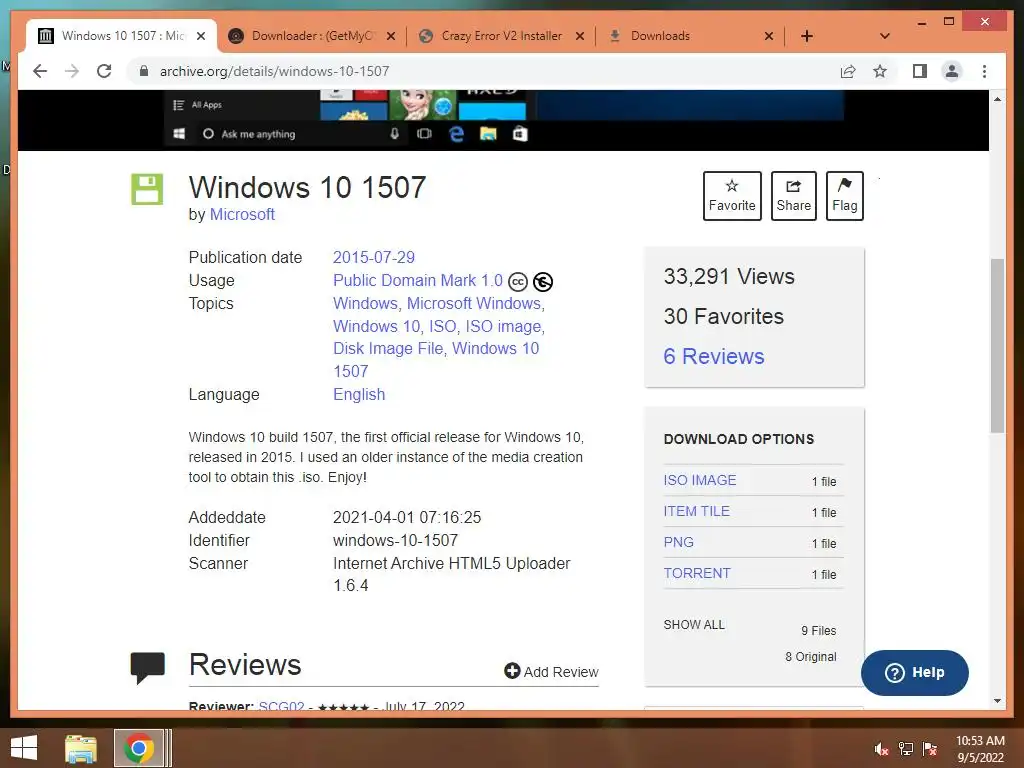Flag this item with the Flag button

point(844,196)
